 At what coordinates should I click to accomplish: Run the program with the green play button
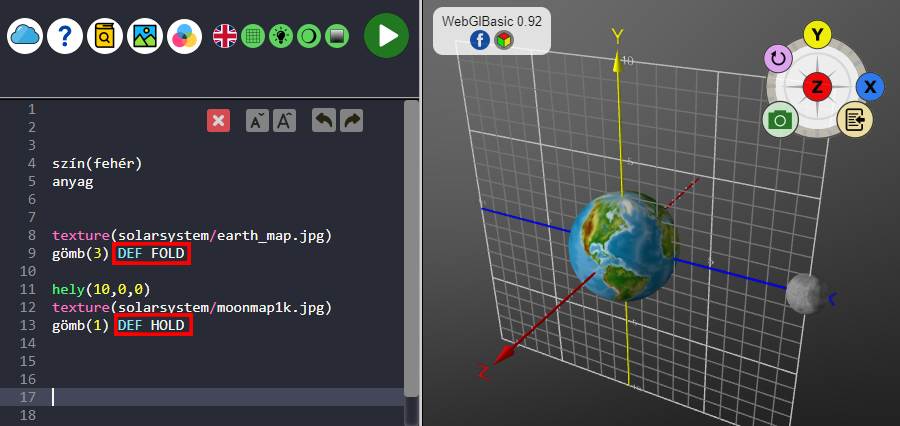[x=386, y=36]
